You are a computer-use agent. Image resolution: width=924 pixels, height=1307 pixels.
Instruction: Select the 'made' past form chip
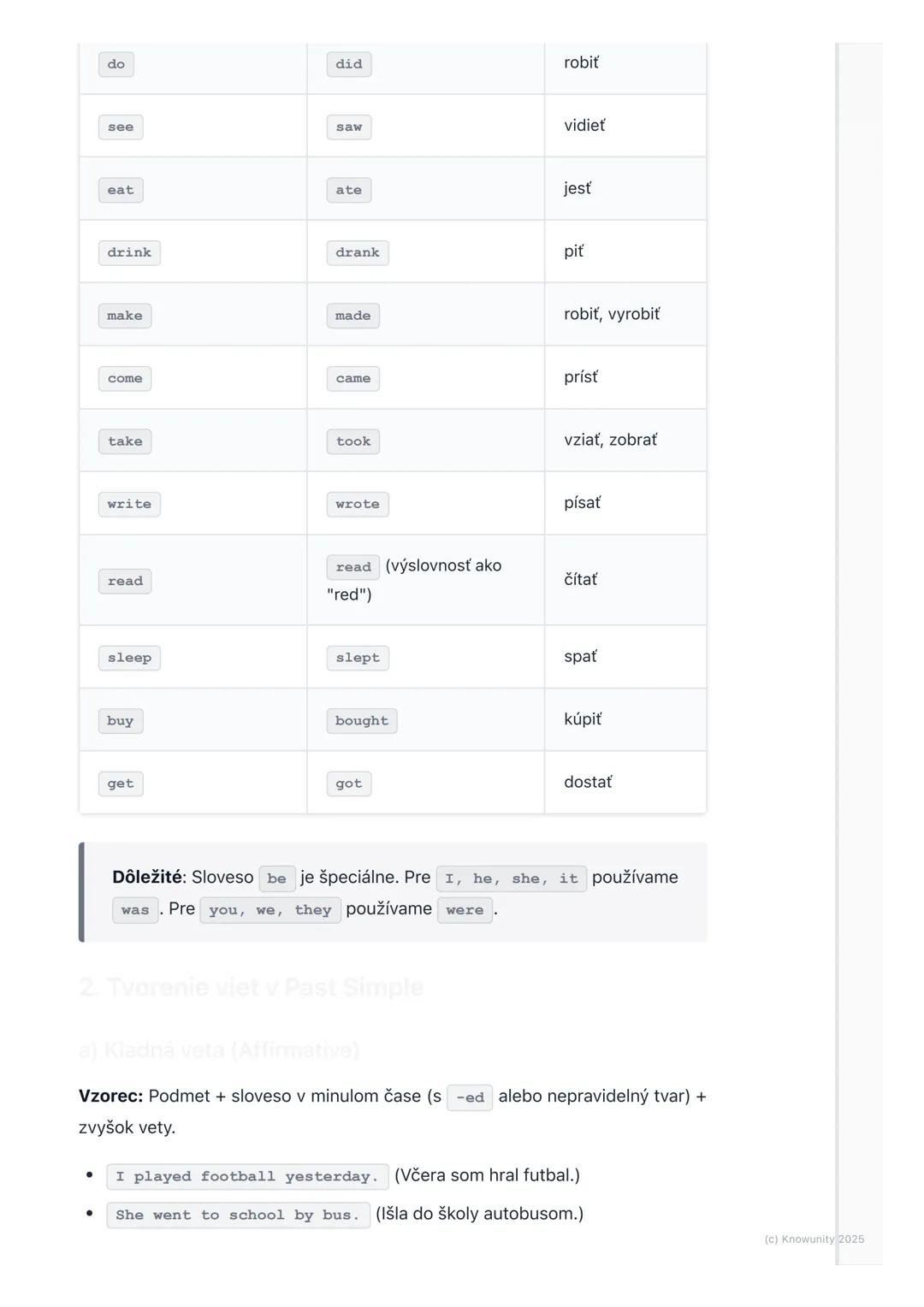click(352, 316)
